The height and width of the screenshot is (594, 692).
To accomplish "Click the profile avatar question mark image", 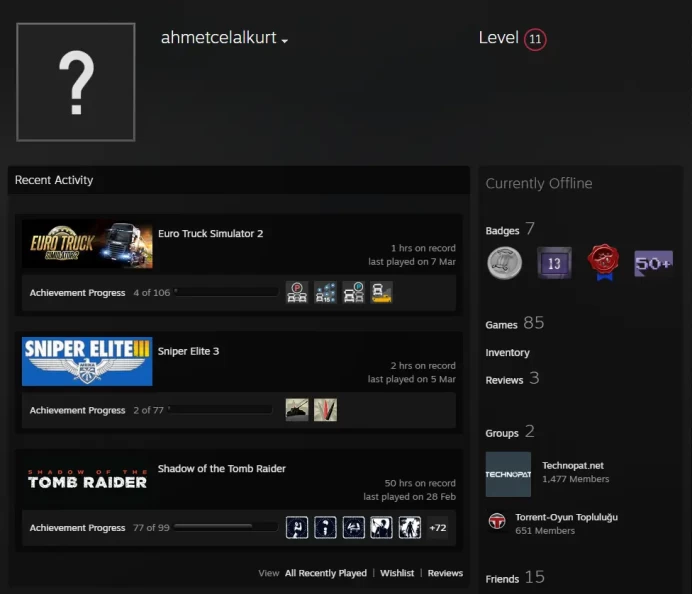I will click(x=76, y=82).
